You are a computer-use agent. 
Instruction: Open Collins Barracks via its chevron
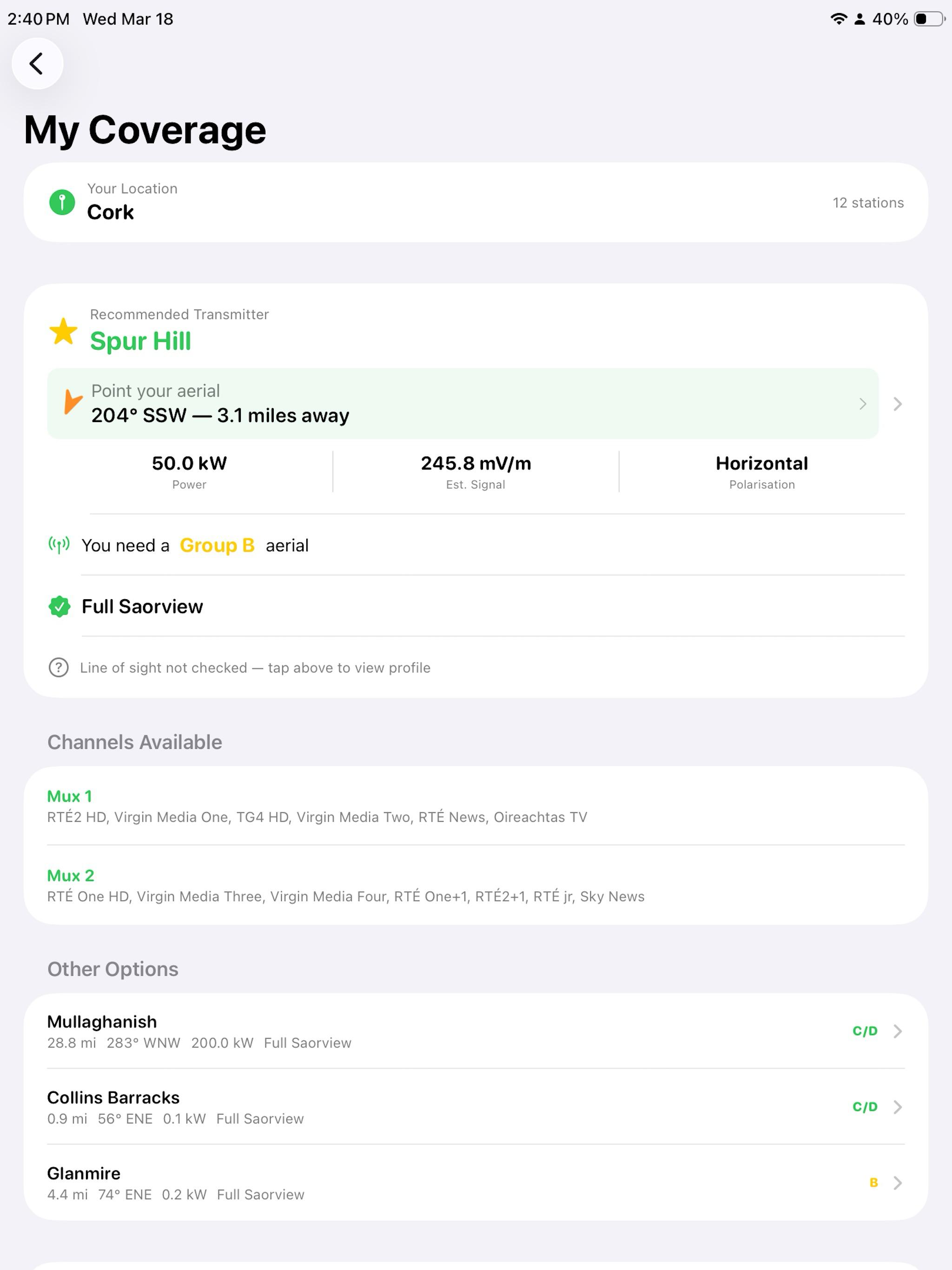click(x=898, y=1107)
